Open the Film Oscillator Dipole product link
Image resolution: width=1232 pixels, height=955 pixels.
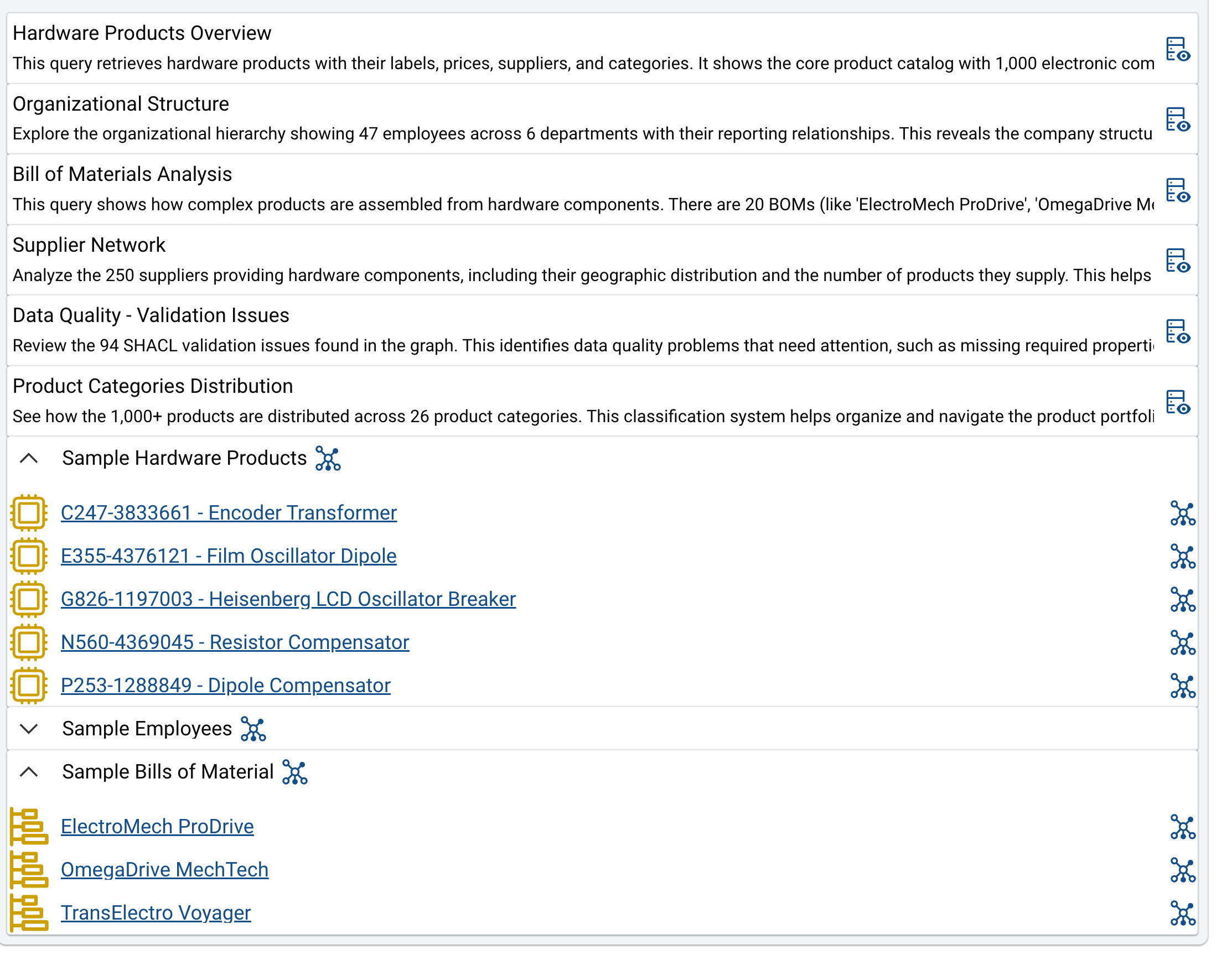coord(229,556)
